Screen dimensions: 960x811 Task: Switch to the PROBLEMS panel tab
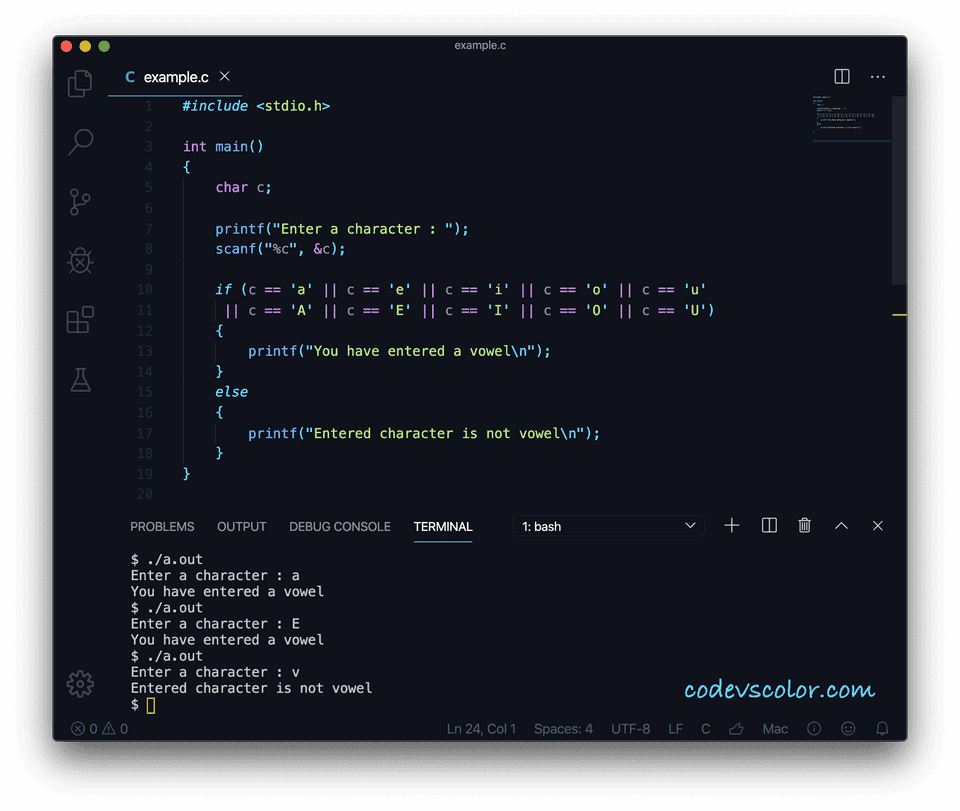click(x=162, y=527)
